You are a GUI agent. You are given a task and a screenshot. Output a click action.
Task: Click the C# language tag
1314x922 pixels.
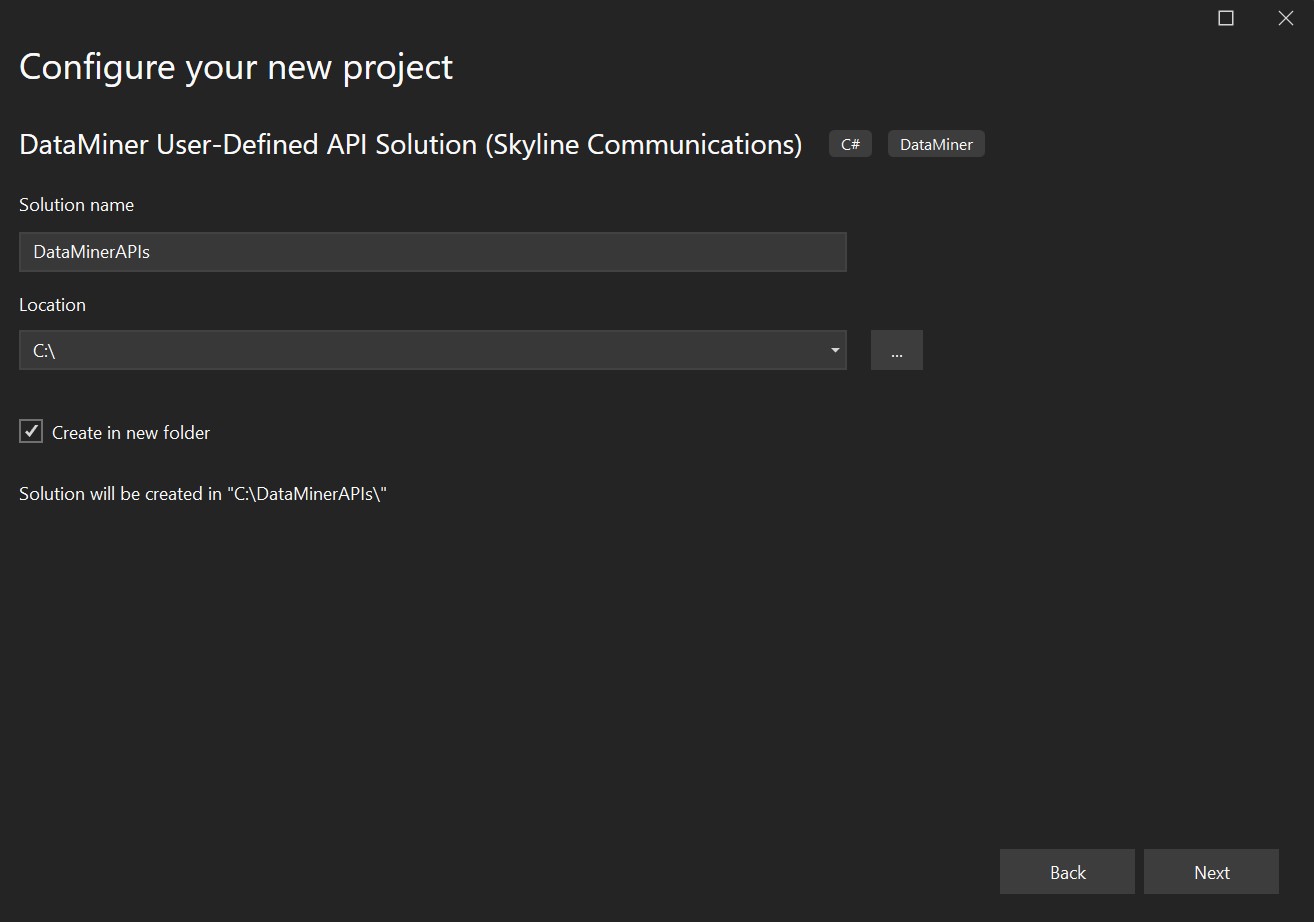[850, 144]
